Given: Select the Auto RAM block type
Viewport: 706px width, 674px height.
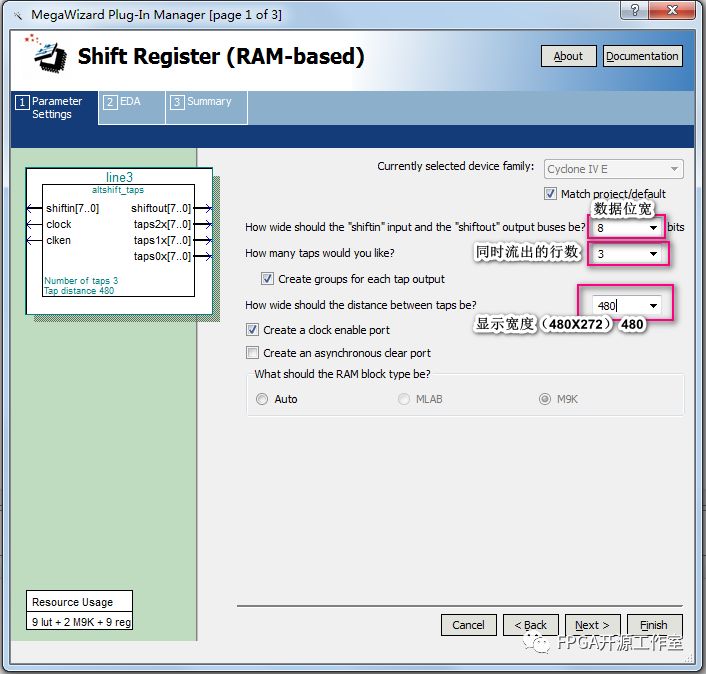Looking at the screenshot, I should pyautogui.click(x=262, y=399).
